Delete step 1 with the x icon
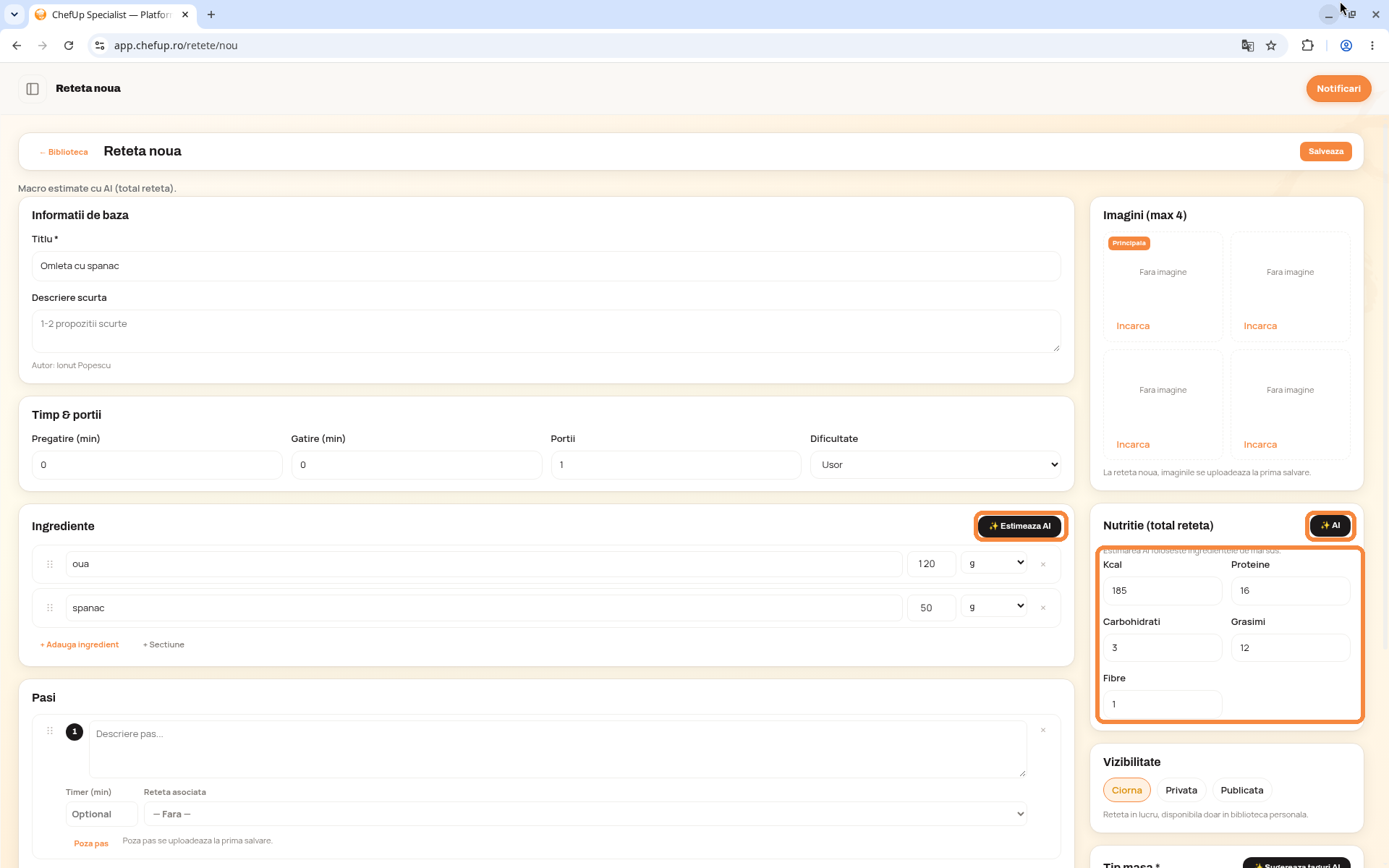This screenshot has width=1389, height=868. (x=1043, y=731)
